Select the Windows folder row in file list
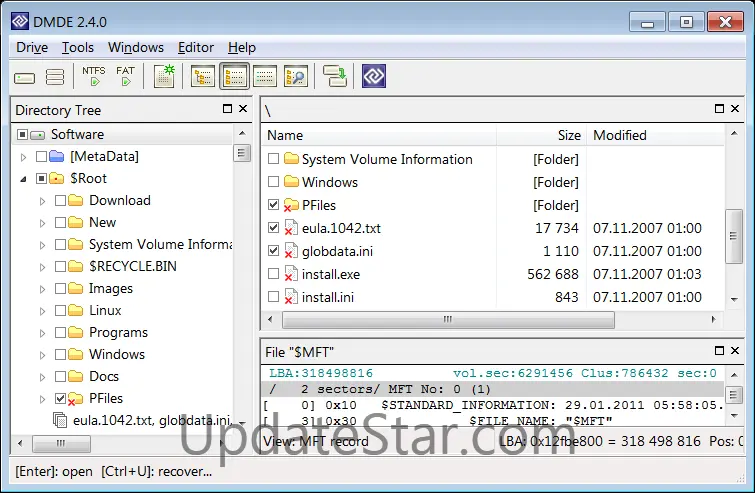This screenshot has height=493, width=755. coord(493,182)
